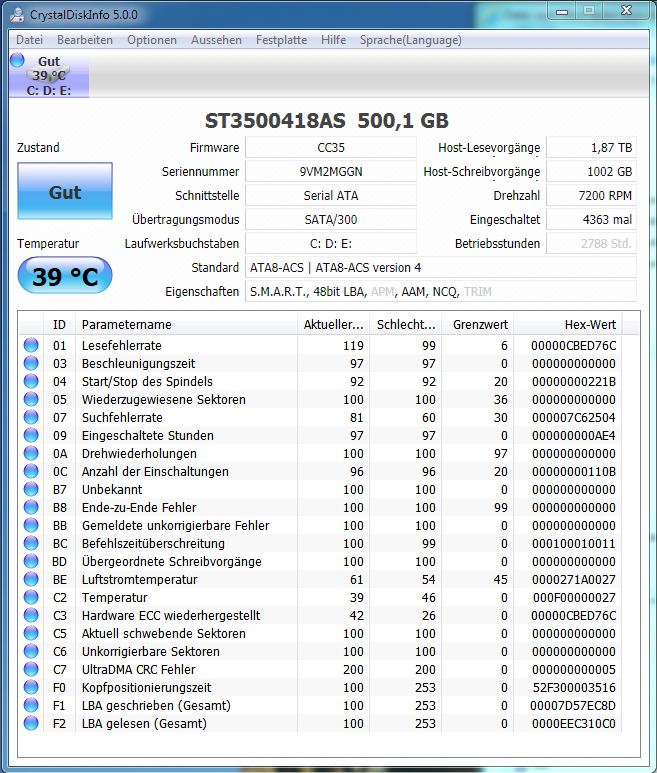The image size is (657, 773).
Task: Open the Datei menu
Action: click(30, 40)
